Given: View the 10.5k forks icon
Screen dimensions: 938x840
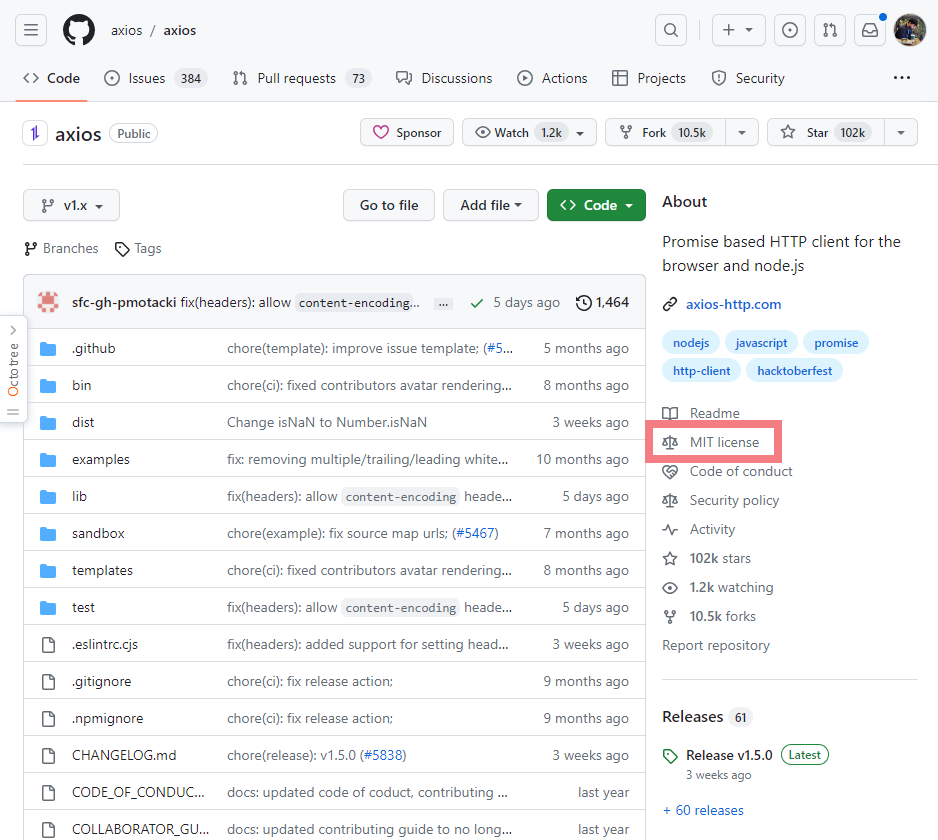Looking at the screenshot, I should pos(670,617).
